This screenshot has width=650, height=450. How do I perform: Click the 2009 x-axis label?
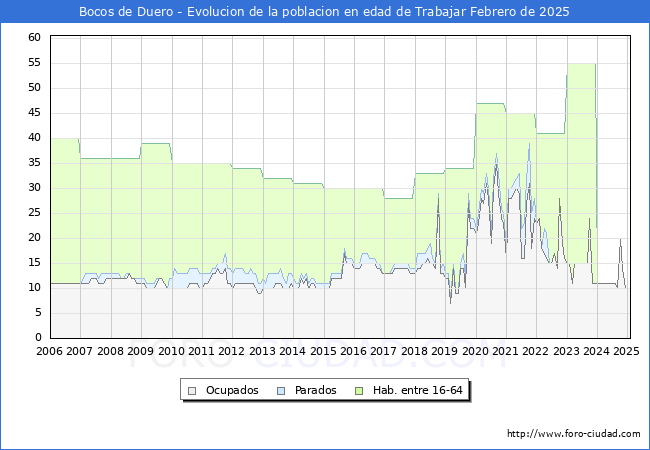pos(141,351)
